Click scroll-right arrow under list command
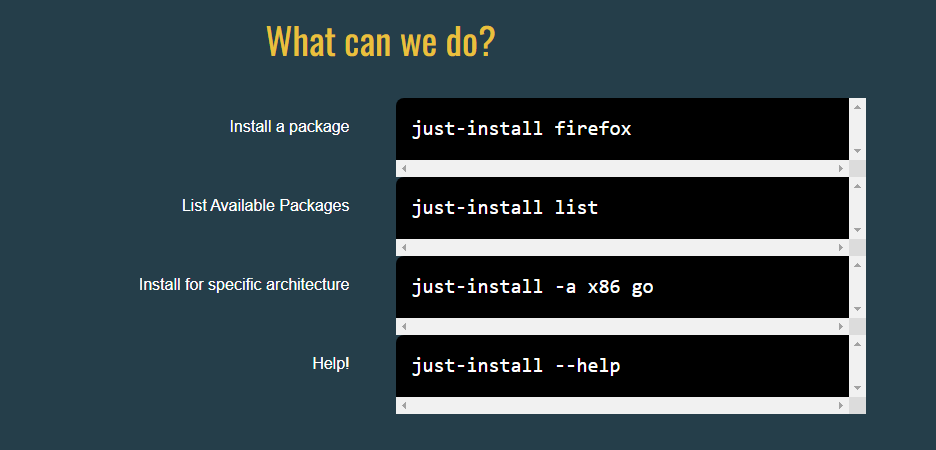This screenshot has width=936, height=450. click(x=841, y=247)
